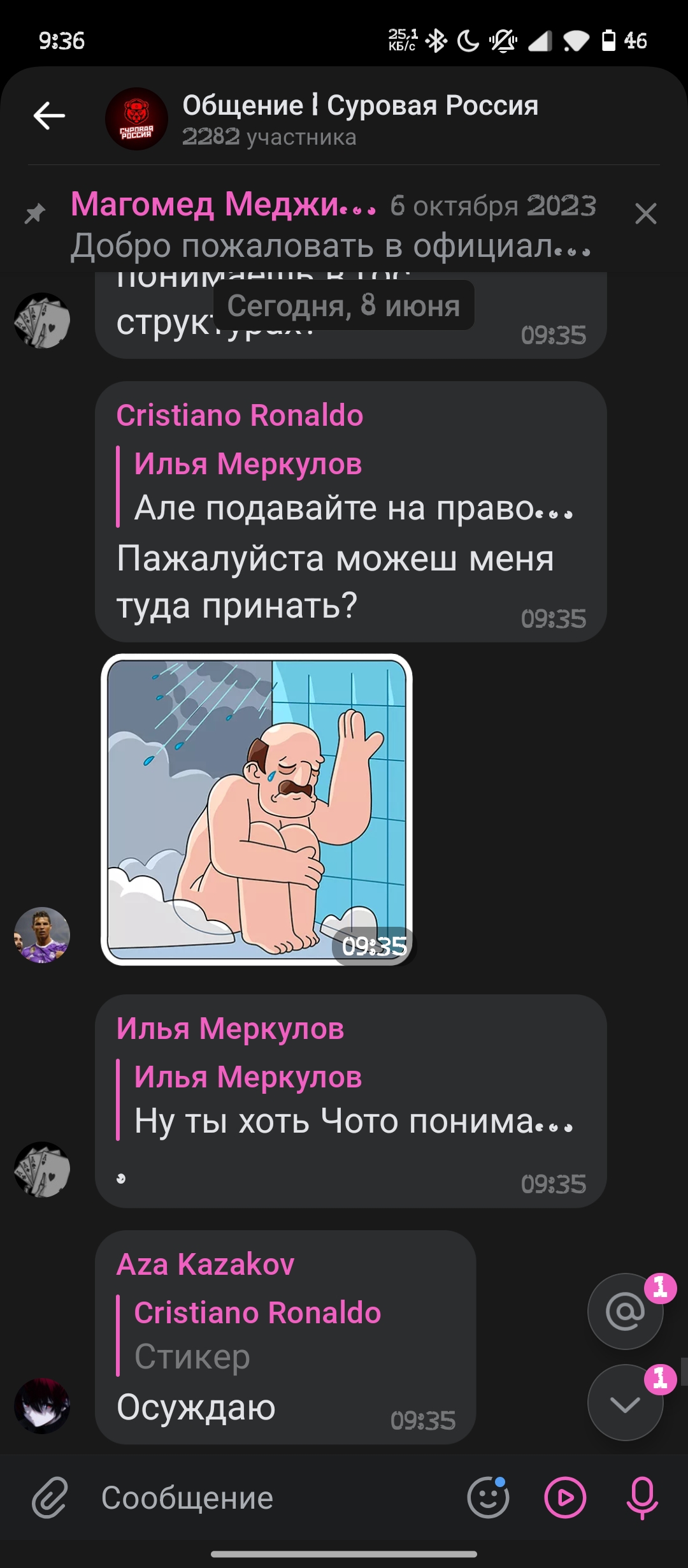This screenshot has height=1568, width=688.
Task: Jump to latest messages with down chevron
Action: click(x=626, y=1402)
